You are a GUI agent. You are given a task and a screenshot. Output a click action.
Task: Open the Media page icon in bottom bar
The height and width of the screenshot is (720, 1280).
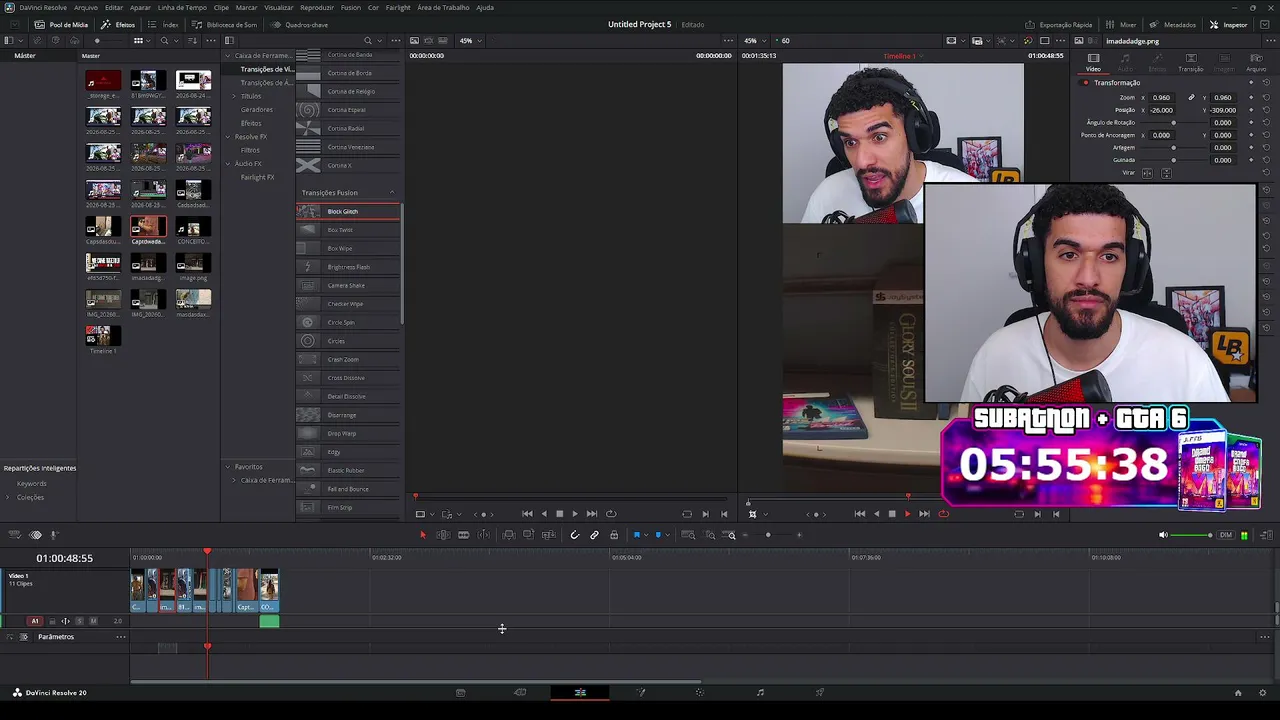pyautogui.click(x=460, y=692)
